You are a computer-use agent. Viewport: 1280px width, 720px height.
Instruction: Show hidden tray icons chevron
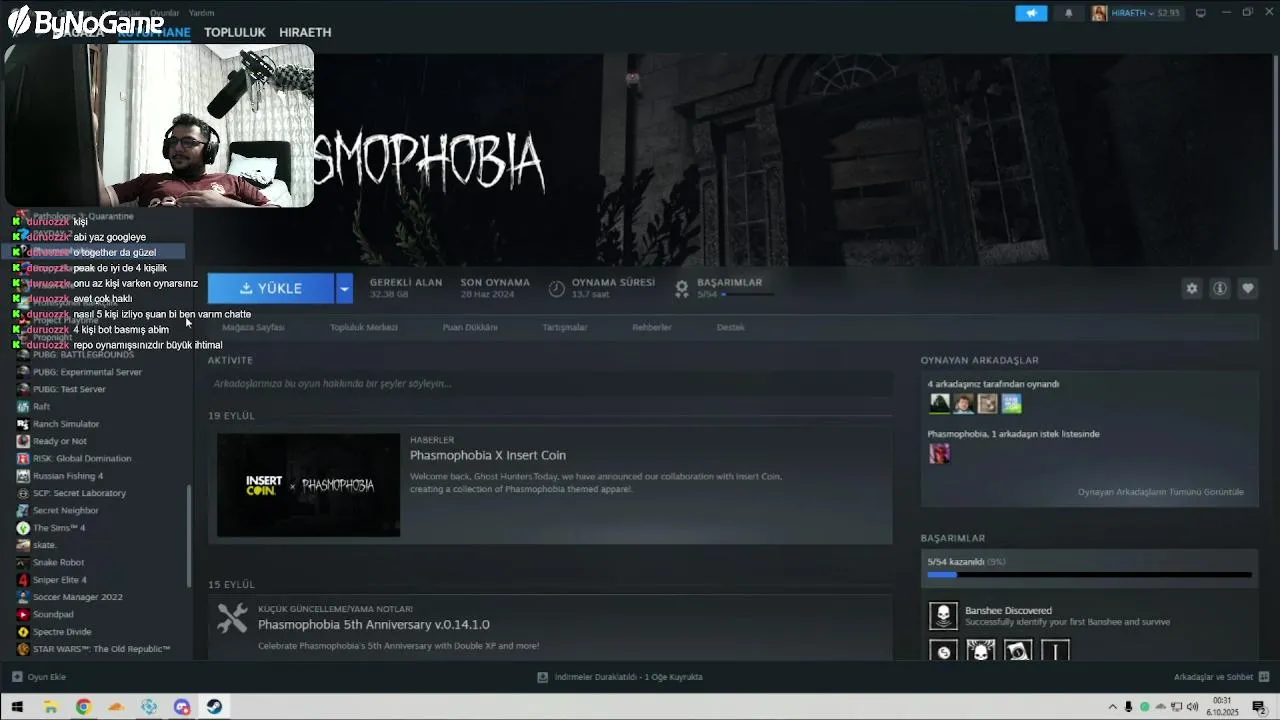tap(1113, 707)
